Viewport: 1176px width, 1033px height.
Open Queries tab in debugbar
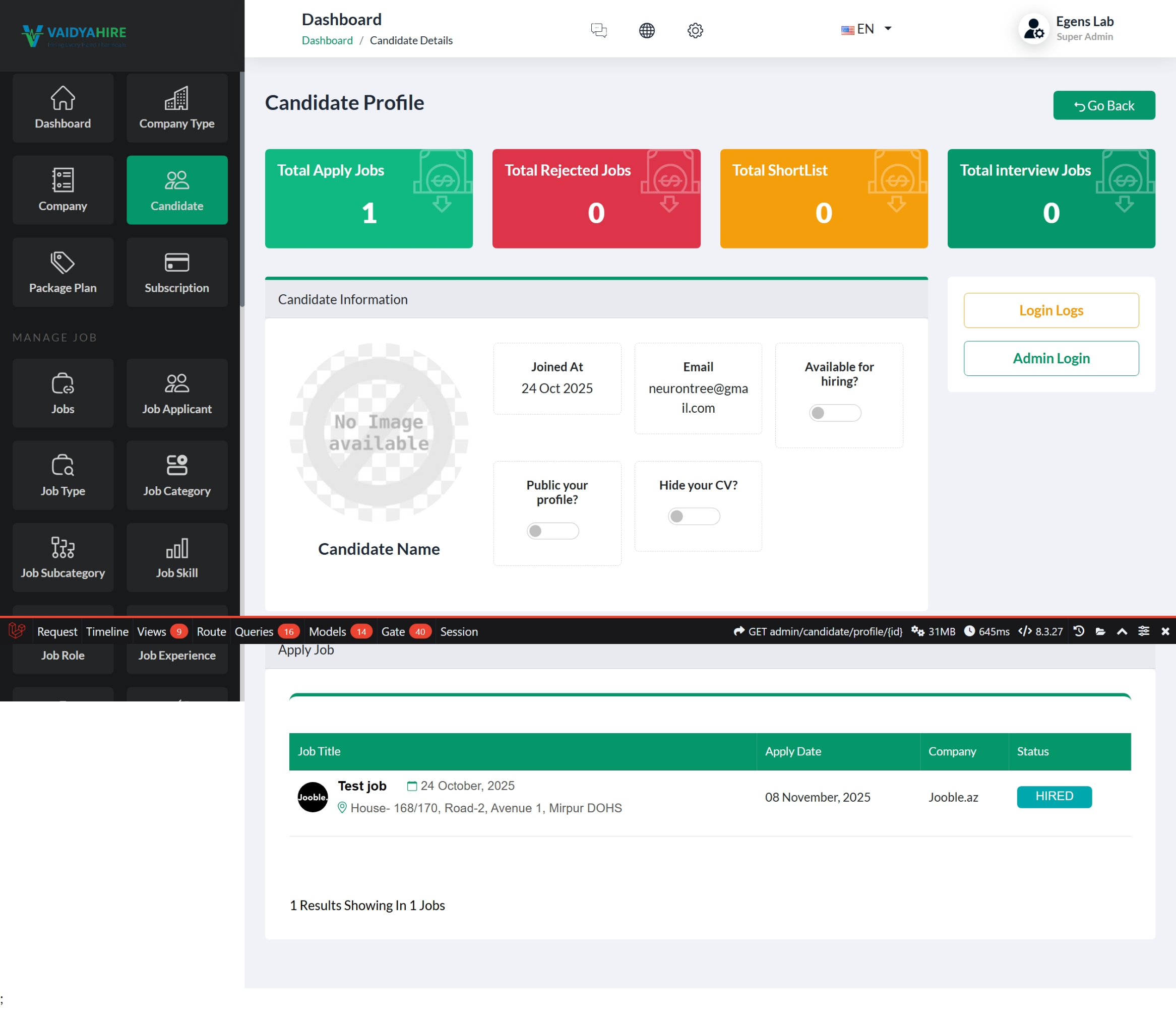click(x=254, y=631)
